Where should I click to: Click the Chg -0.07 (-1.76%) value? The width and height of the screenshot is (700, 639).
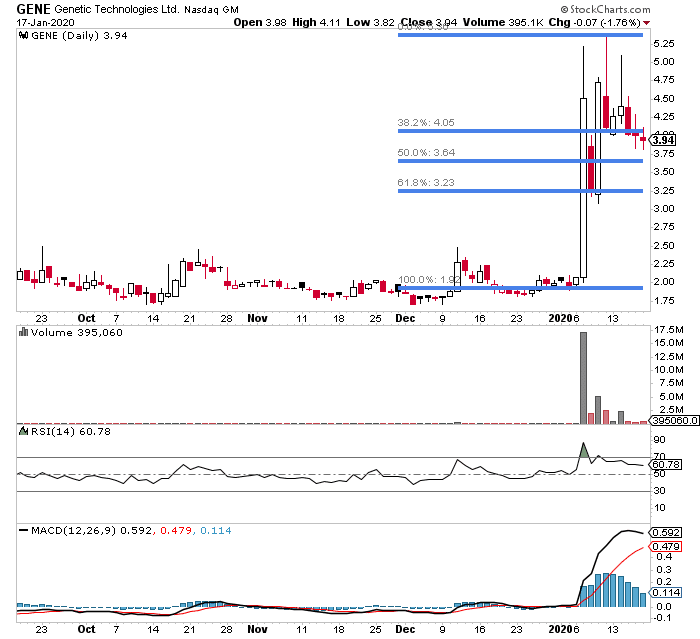(595, 22)
